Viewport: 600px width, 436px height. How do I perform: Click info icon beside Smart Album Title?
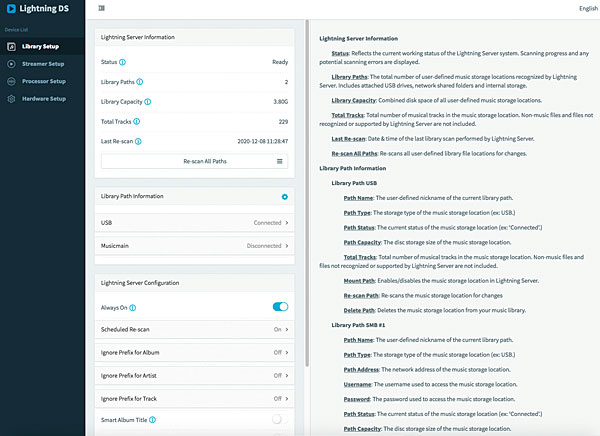[152, 420]
